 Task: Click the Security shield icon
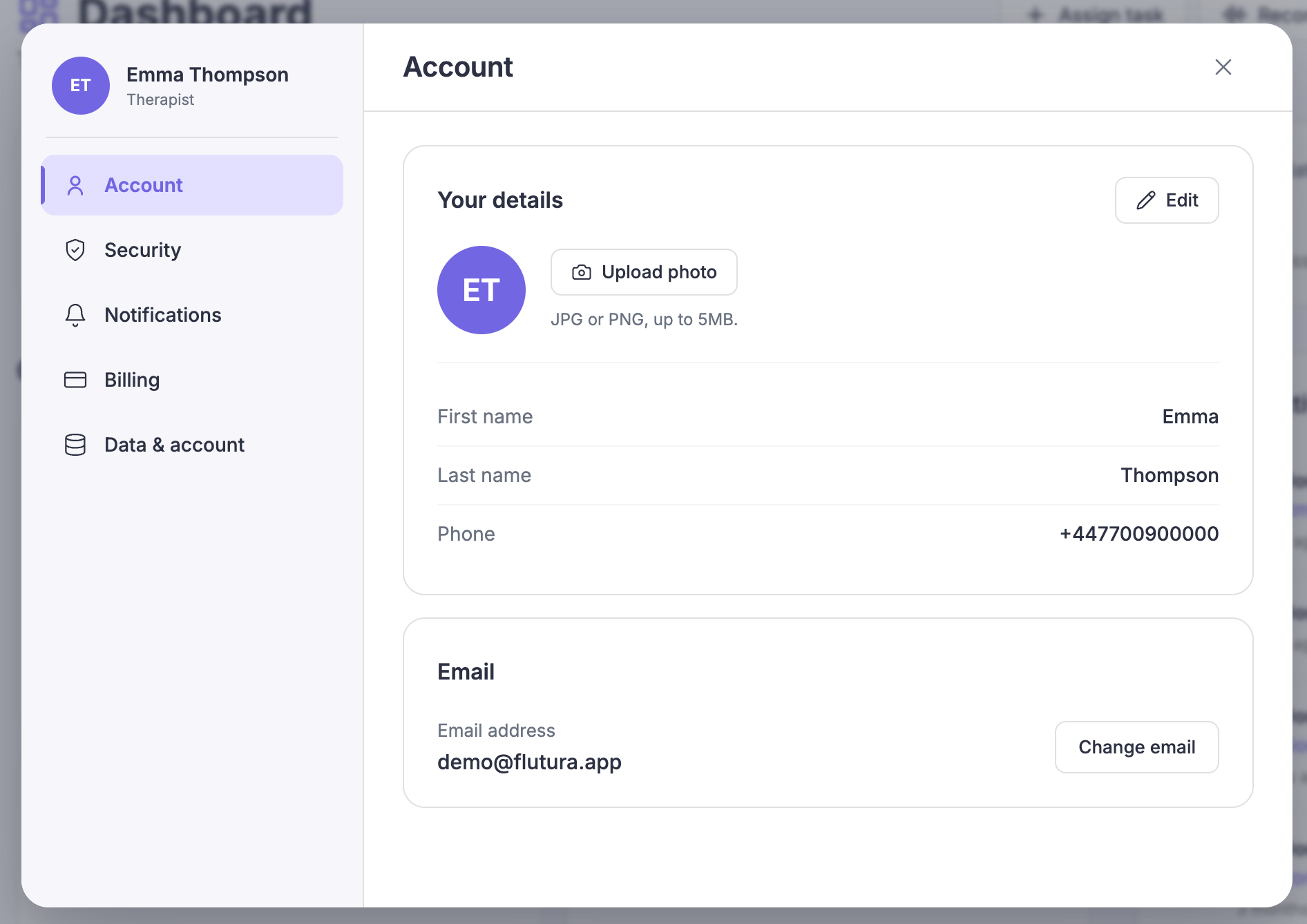coord(75,250)
